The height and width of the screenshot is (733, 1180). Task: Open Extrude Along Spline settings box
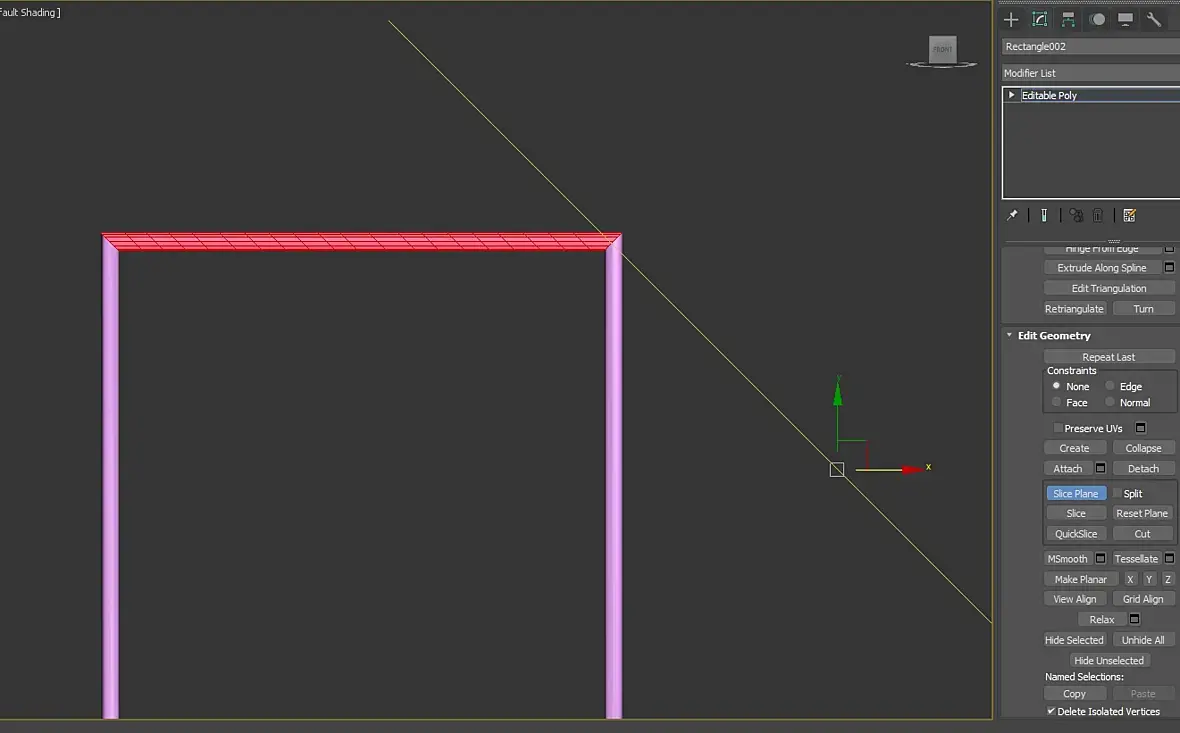[x=1169, y=267]
